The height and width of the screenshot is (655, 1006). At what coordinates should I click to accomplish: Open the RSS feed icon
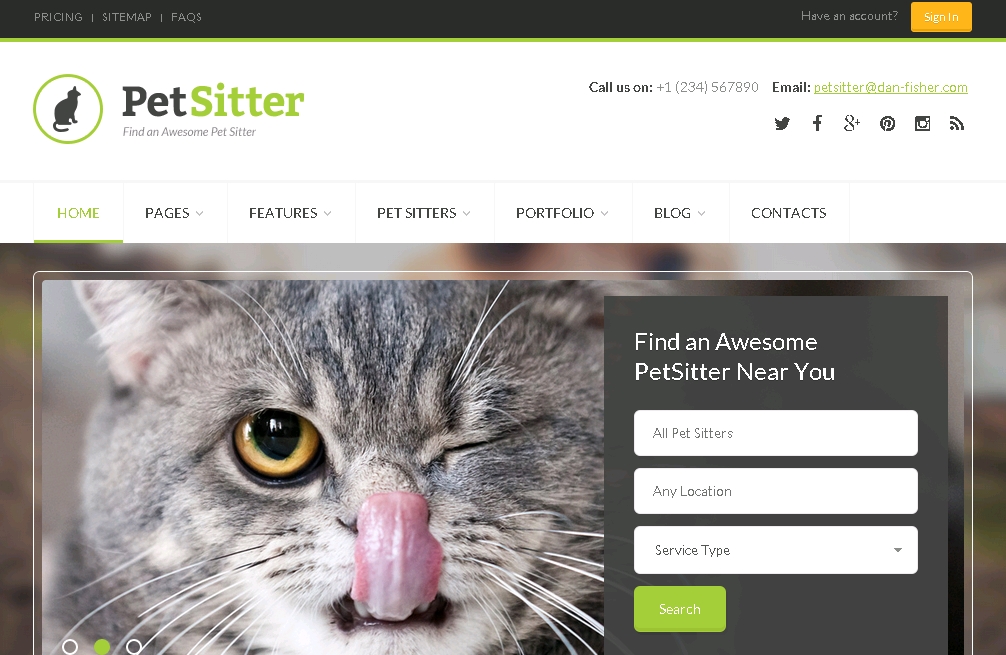[957, 123]
